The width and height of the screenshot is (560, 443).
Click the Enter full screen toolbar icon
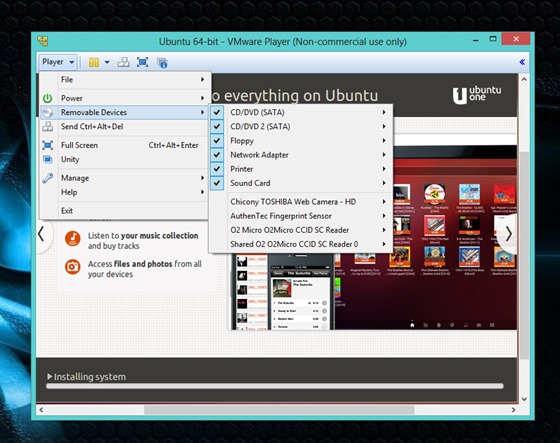pos(143,63)
